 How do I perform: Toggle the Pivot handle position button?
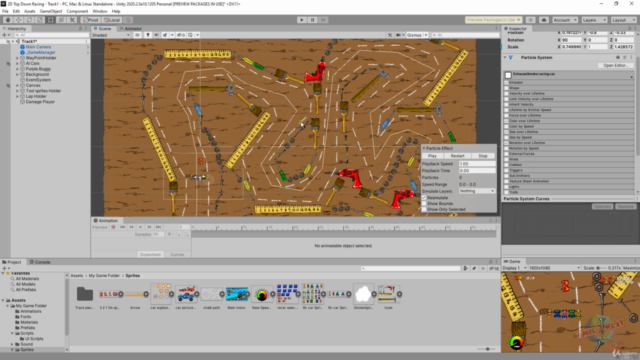(x=91, y=20)
